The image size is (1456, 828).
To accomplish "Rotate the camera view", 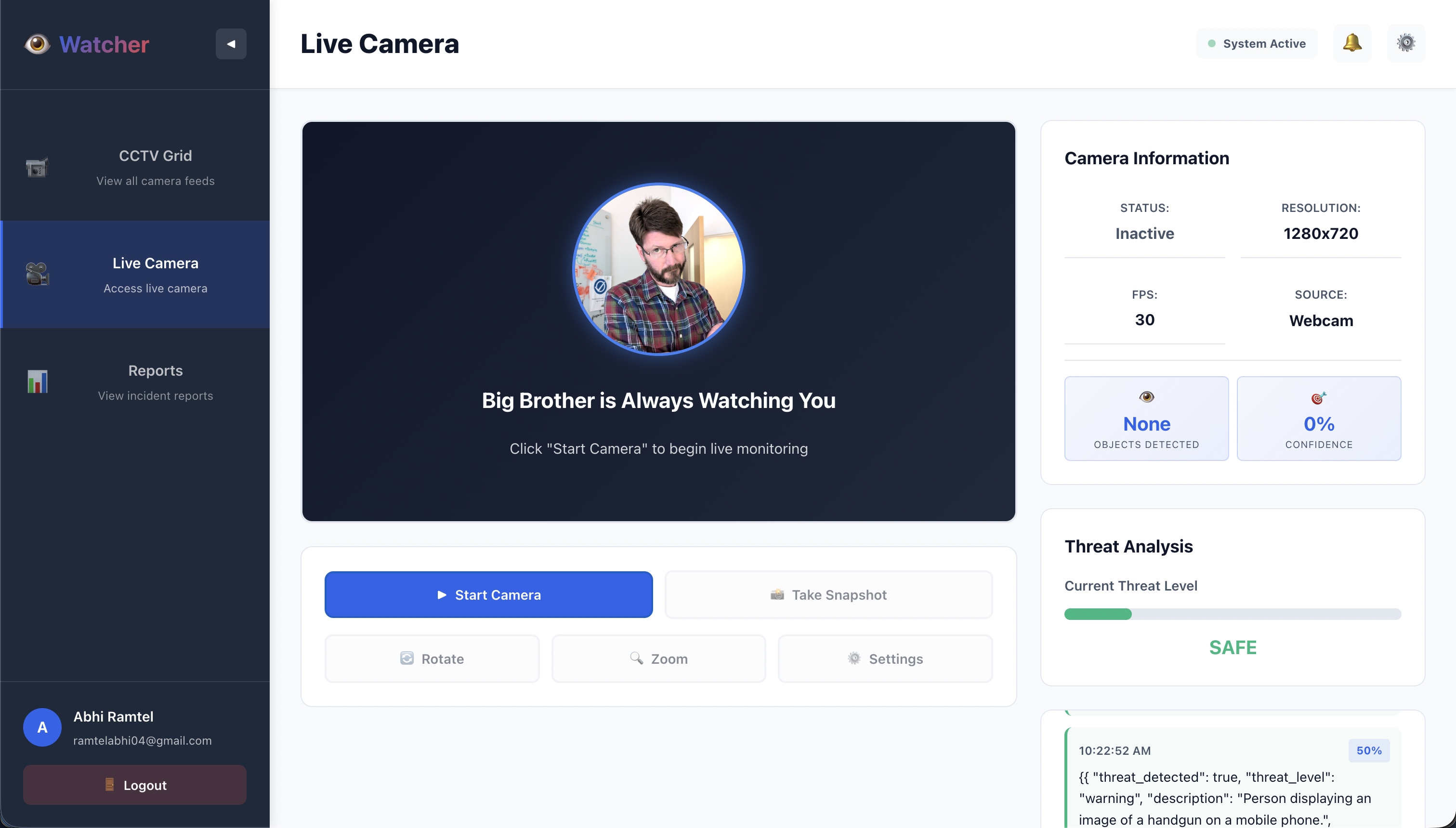I will pyautogui.click(x=432, y=658).
